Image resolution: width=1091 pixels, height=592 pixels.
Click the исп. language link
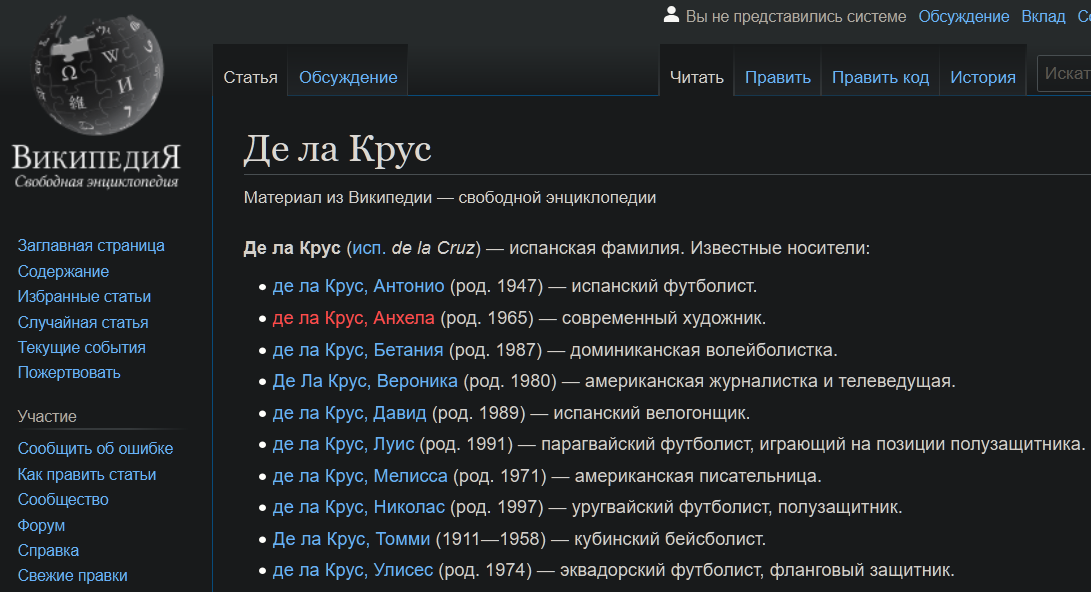[x=368, y=248]
